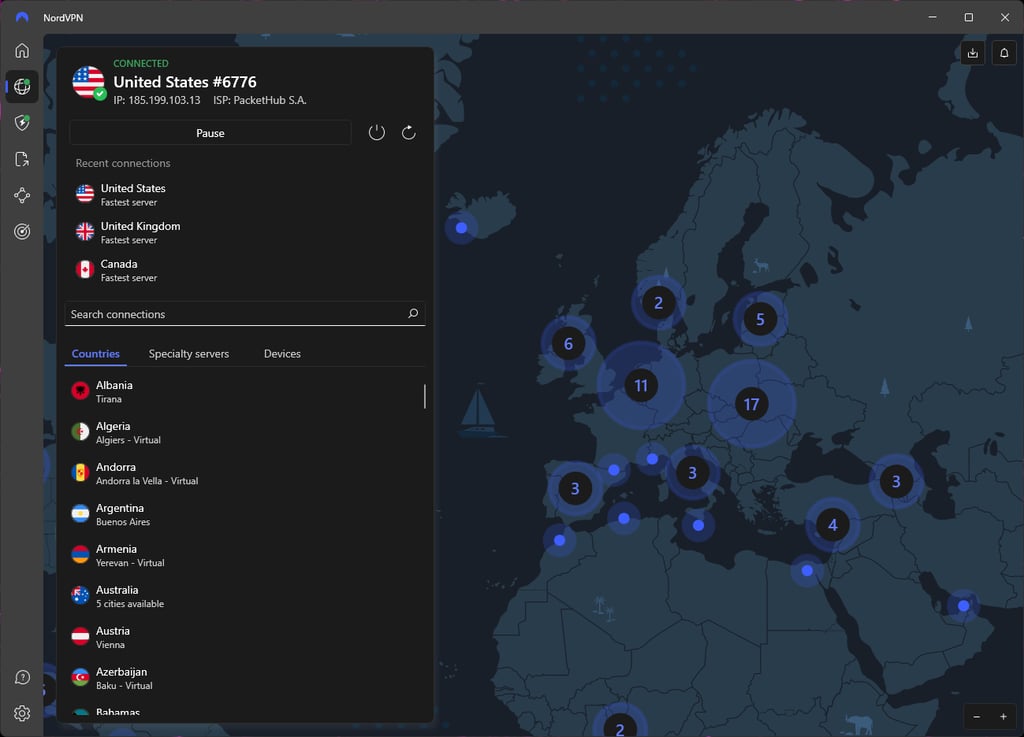
Task: Click the download icon at map top
Action: [972, 53]
